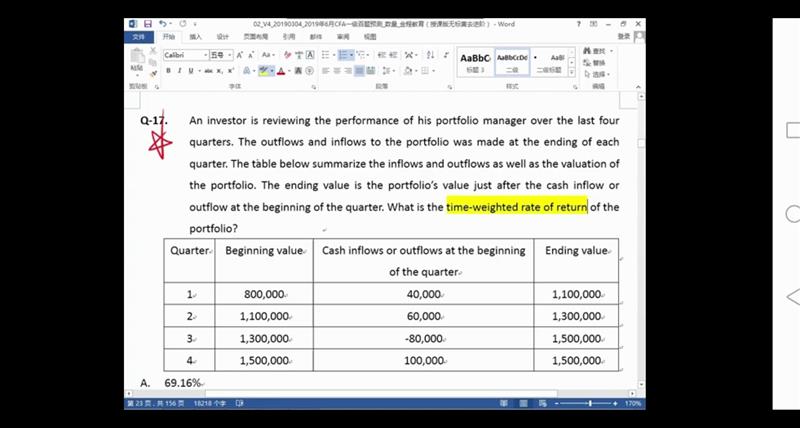Open the 文件 File tab
The image size is (800, 428).
(138, 37)
